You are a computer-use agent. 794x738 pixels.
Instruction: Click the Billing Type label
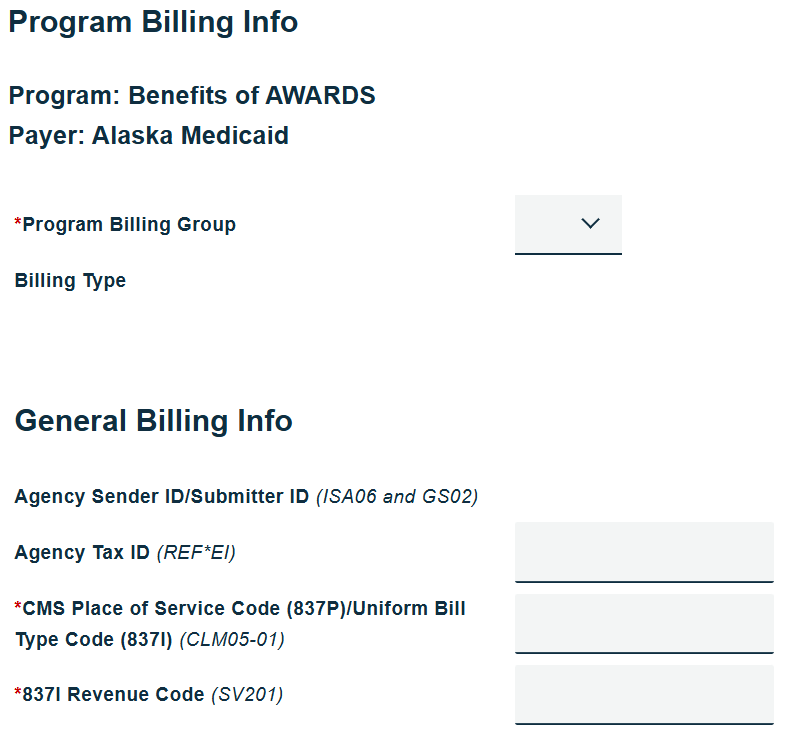(70, 281)
